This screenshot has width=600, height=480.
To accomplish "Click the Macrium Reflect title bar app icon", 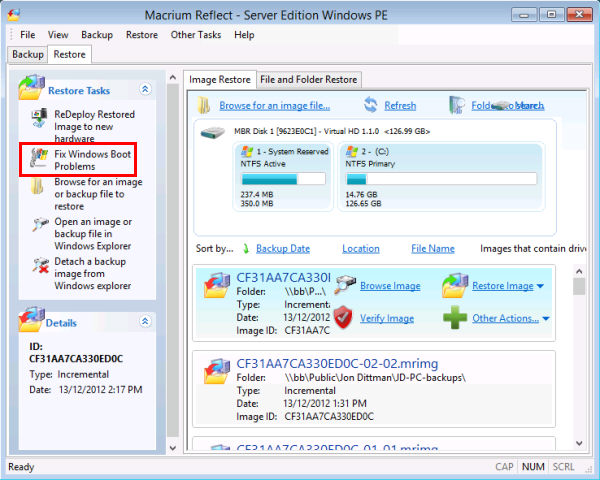I will pyautogui.click(x=14, y=15).
